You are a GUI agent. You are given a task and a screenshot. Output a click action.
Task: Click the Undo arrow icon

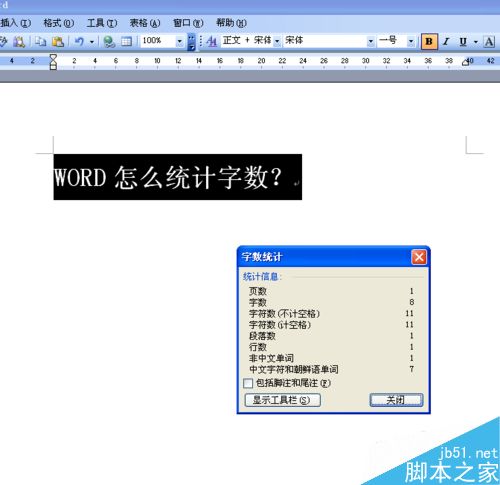pyautogui.click(x=79, y=42)
